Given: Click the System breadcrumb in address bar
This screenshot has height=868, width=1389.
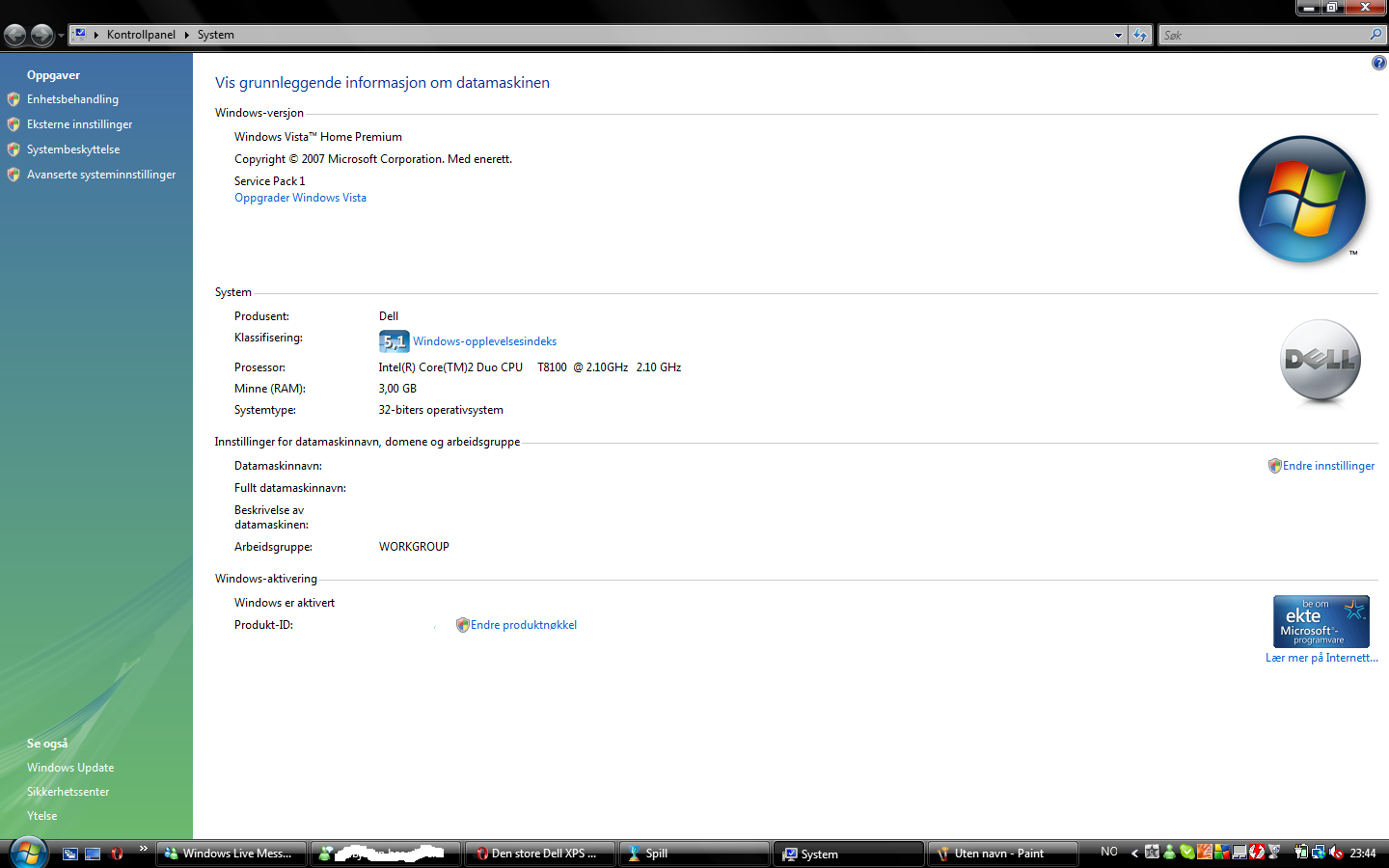Looking at the screenshot, I should [216, 35].
